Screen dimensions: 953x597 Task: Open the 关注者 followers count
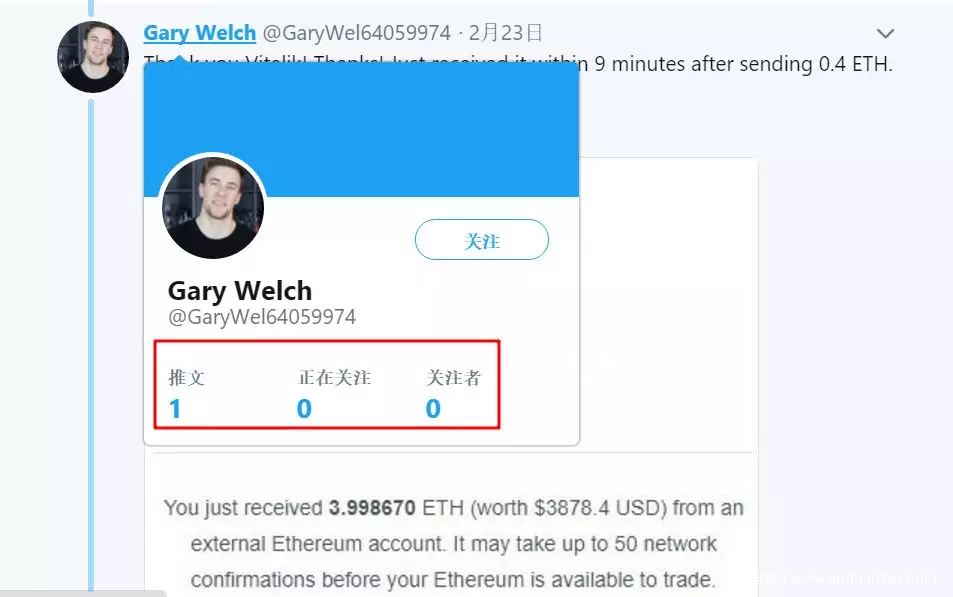(x=453, y=394)
